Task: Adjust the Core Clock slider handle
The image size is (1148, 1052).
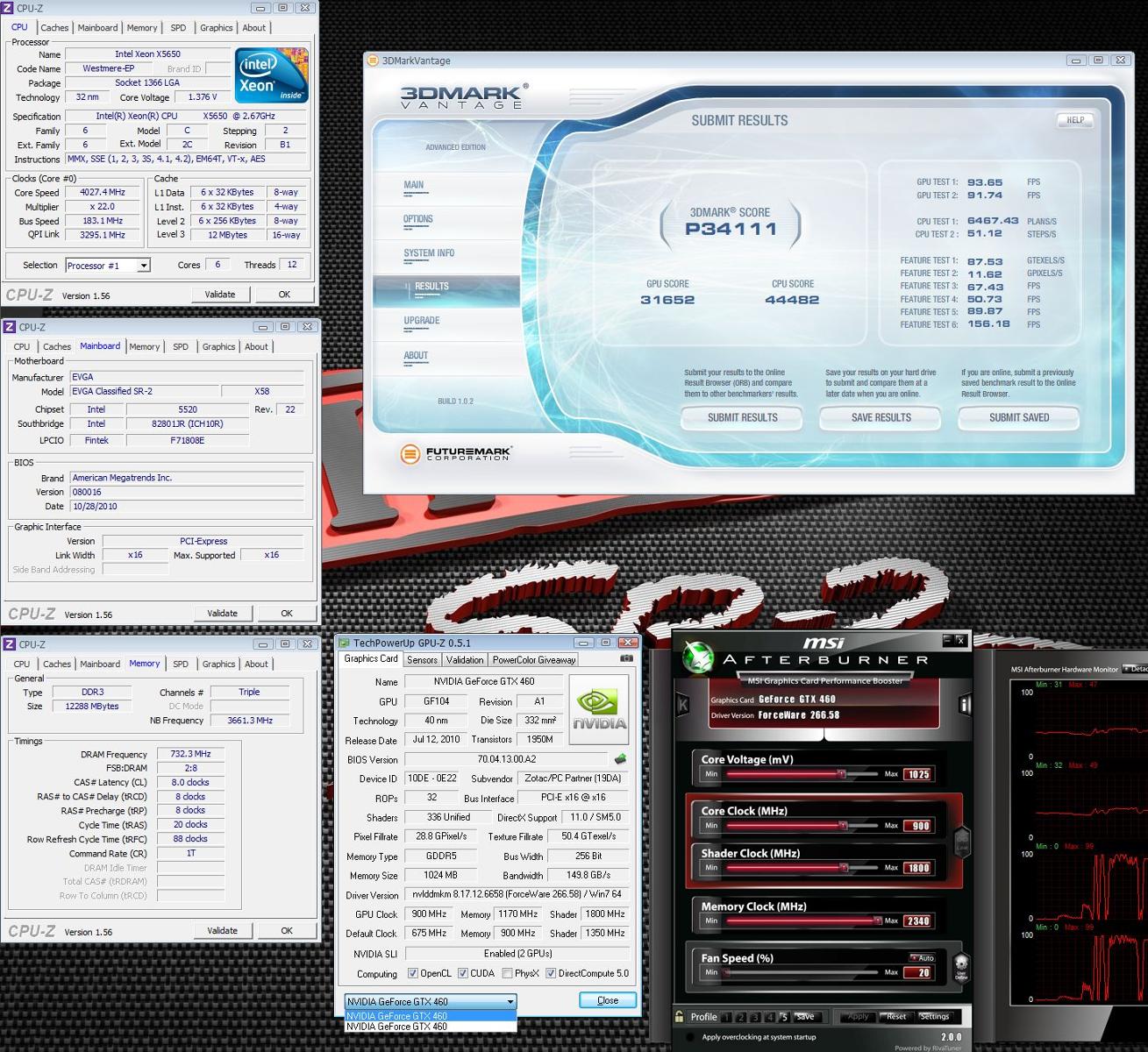Action: pos(843,826)
